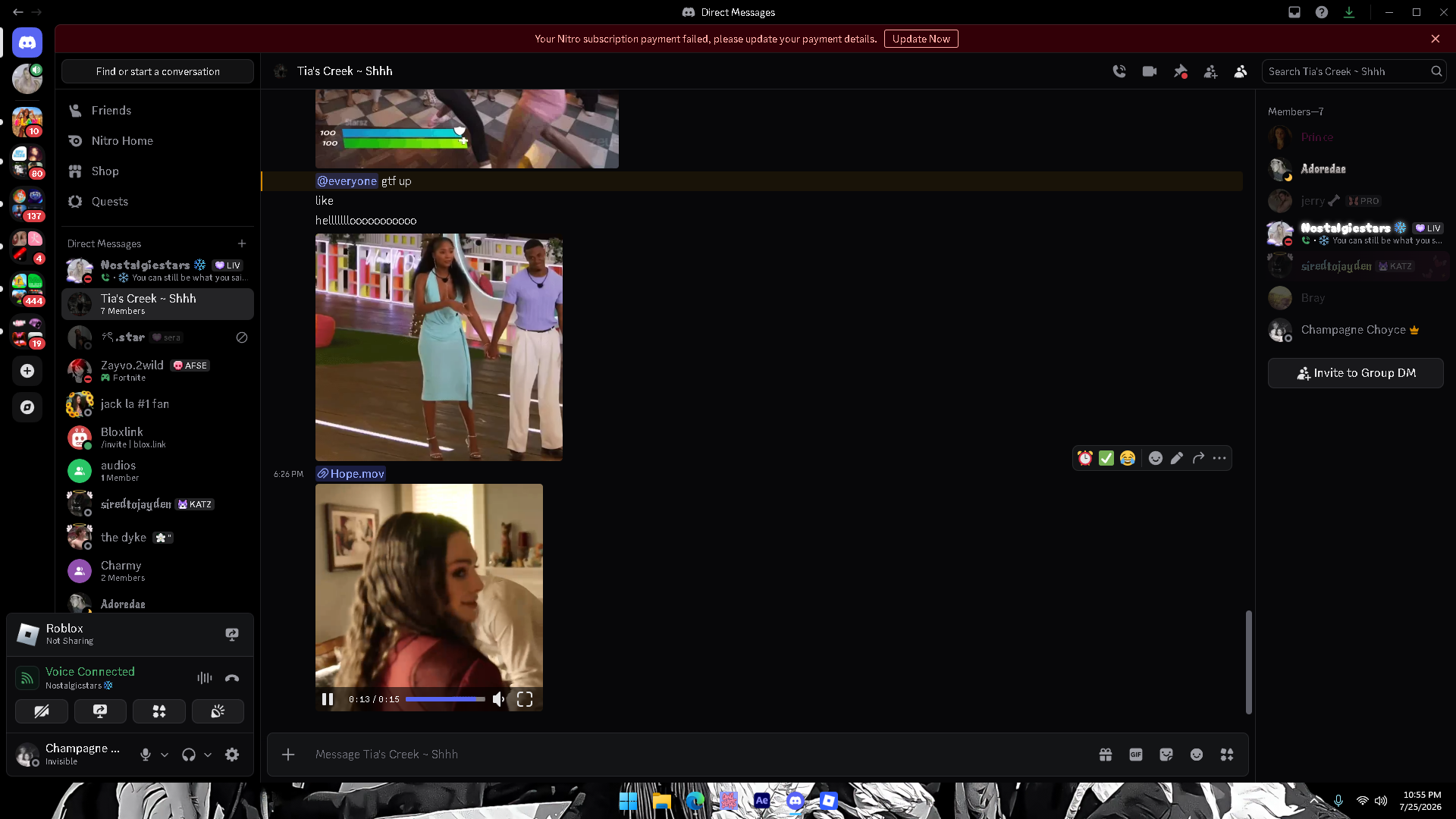Viewport: 1456px width, 819px height.
Task: Open Nitro Home
Action: tap(158, 141)
